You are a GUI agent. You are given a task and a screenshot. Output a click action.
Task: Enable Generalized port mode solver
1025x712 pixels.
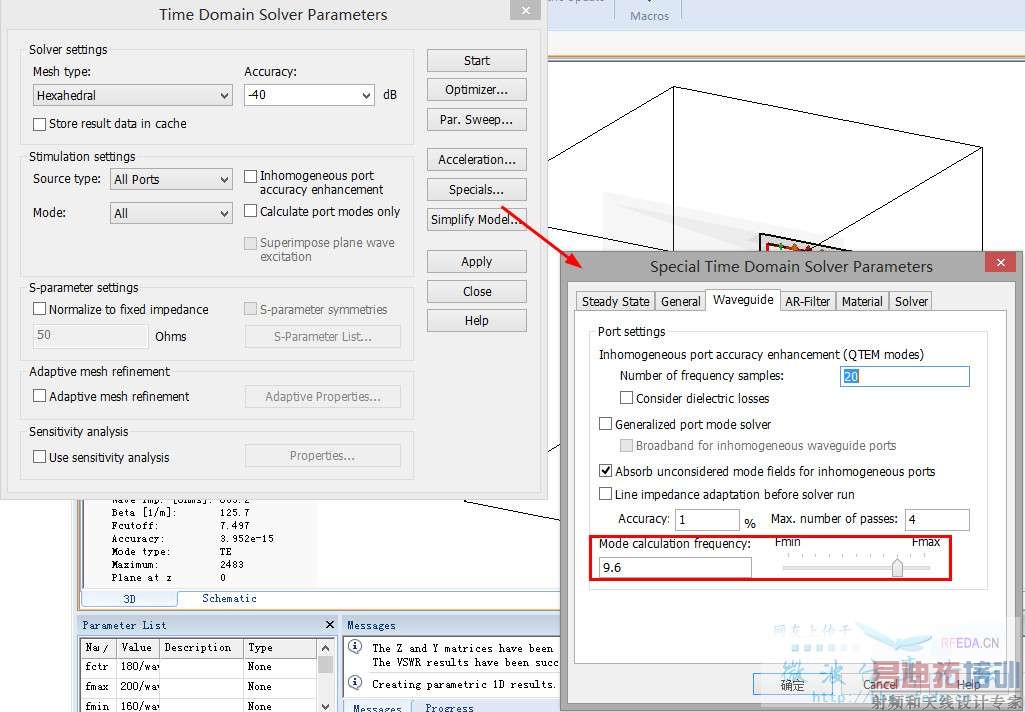[x=605, y=424]
